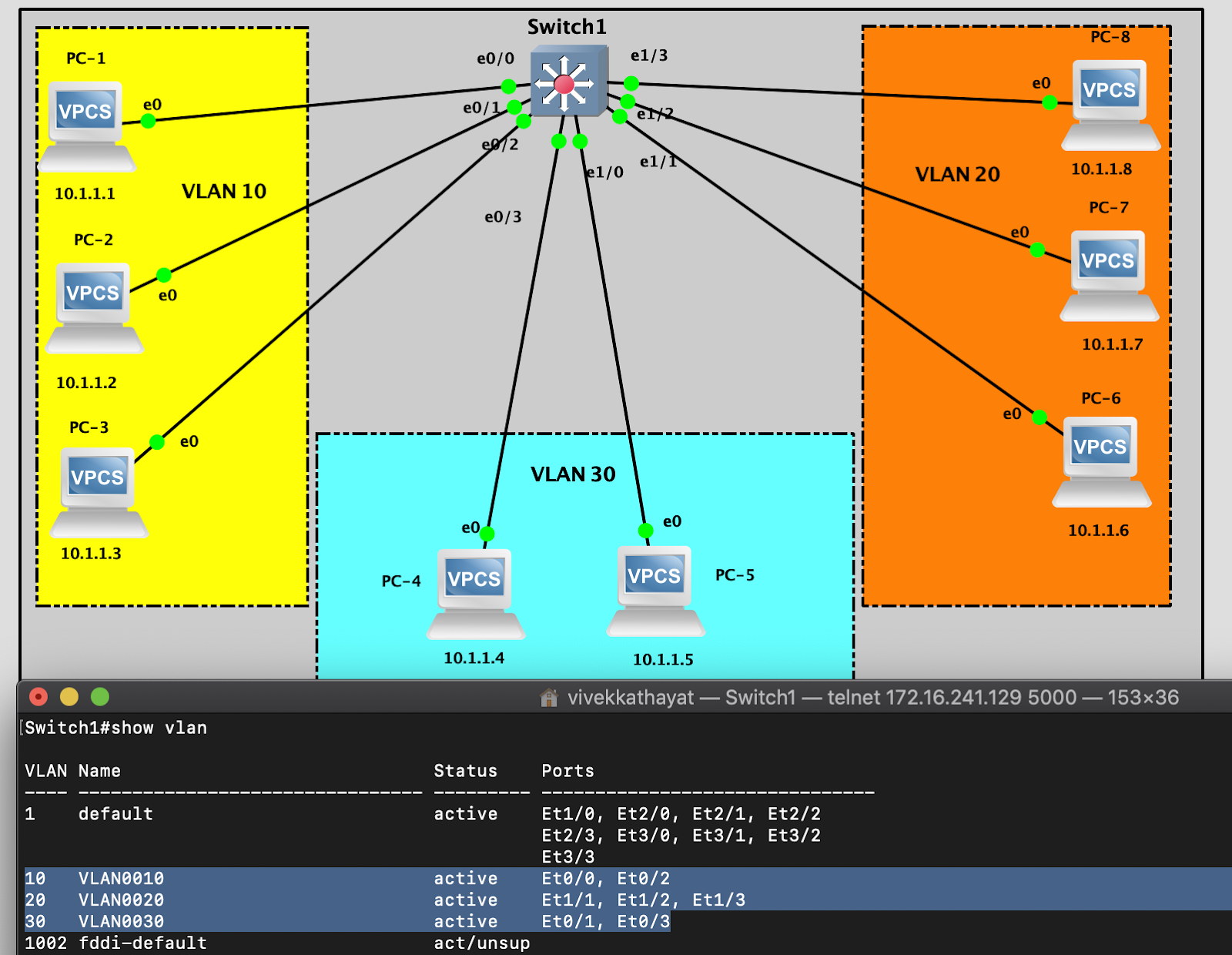Toggle the green link status dot on e0/0
Viewport: 1232px width, 955px height.
(507, 86)
